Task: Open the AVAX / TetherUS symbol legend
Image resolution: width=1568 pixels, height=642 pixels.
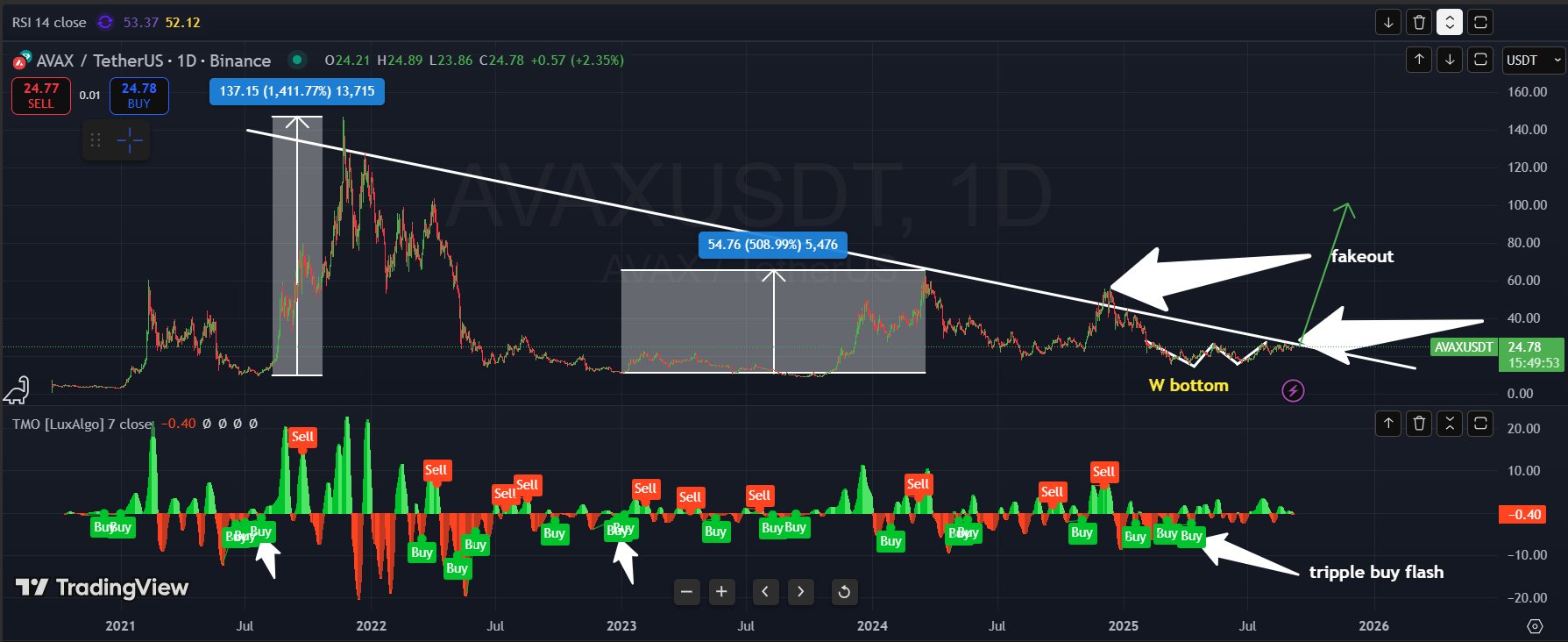Action: [153, 61]
